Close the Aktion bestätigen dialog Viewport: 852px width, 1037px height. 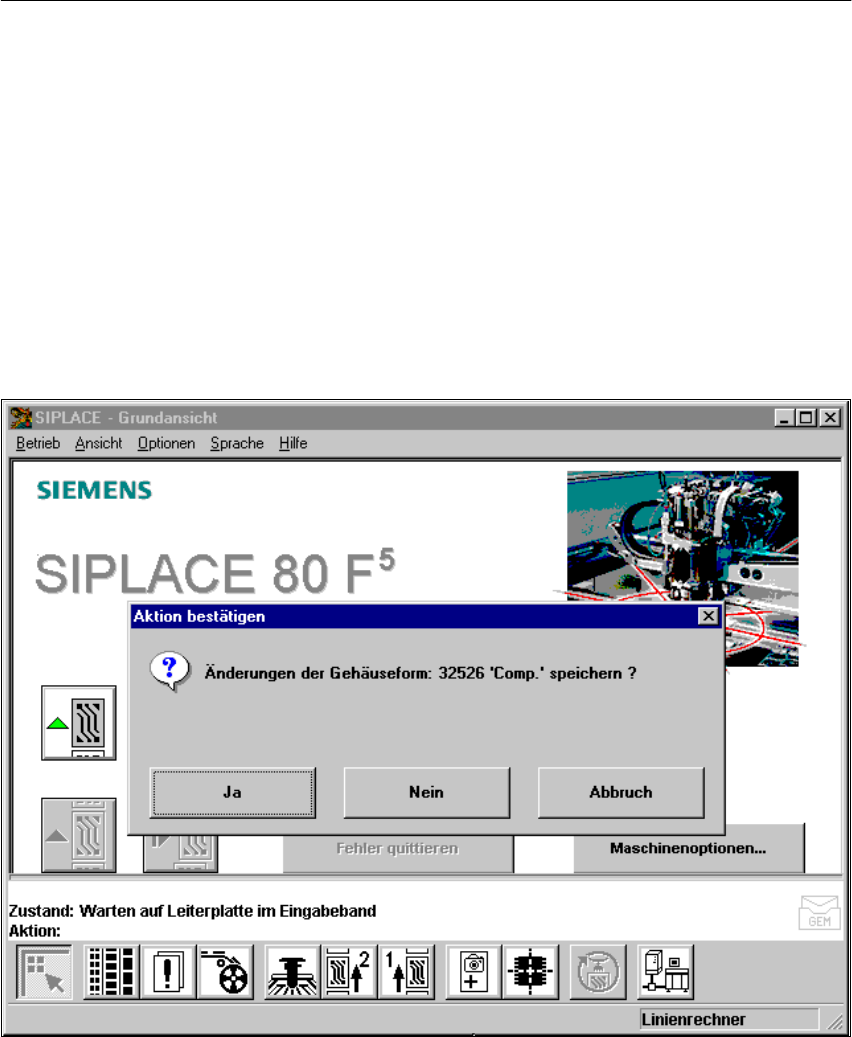pyautogui.click(x=708, y=616)
